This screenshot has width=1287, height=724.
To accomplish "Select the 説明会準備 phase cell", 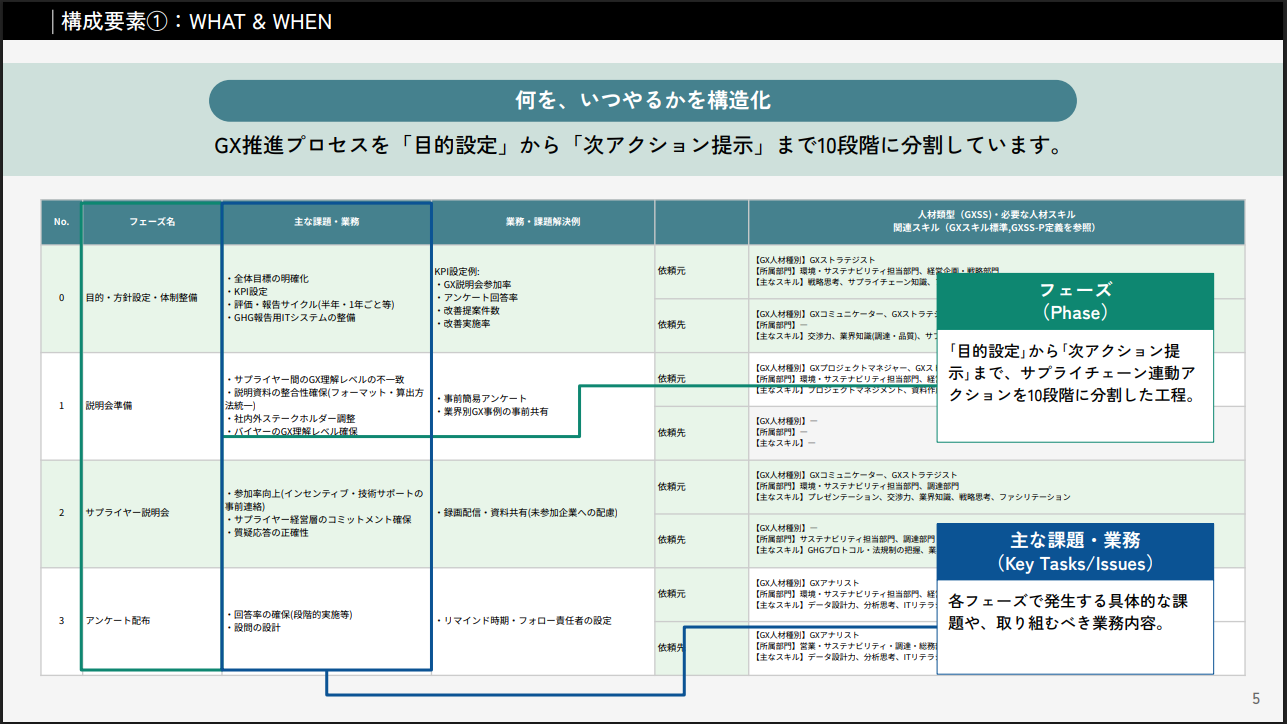I will pos(110,406).
